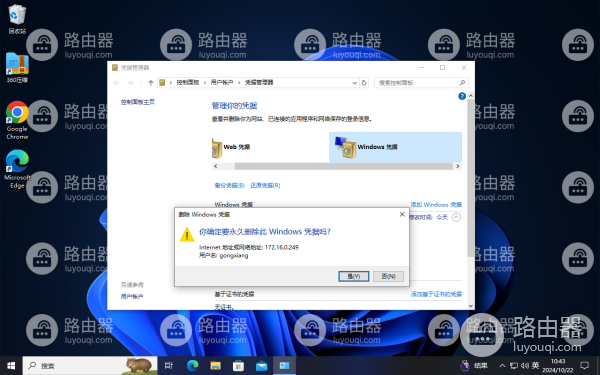Open the 360压缩 desktop icon
Image resolution: width=600 pixels, height=375 pixels.
17,68
